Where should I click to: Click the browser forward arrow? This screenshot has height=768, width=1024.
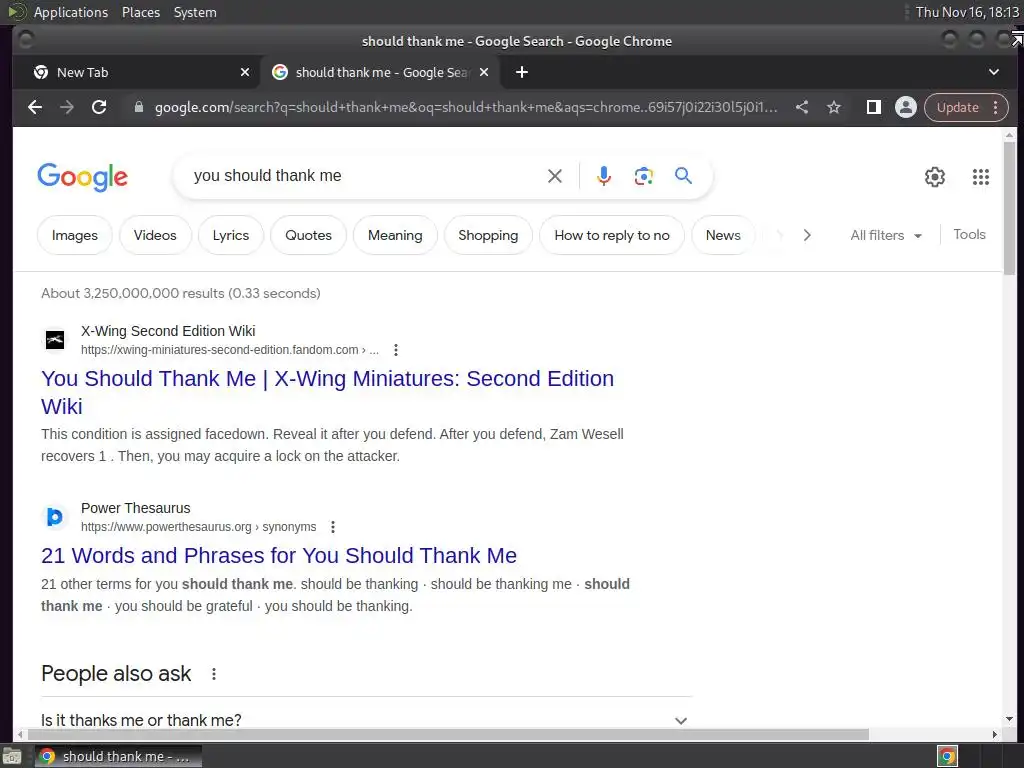[67, 107]
